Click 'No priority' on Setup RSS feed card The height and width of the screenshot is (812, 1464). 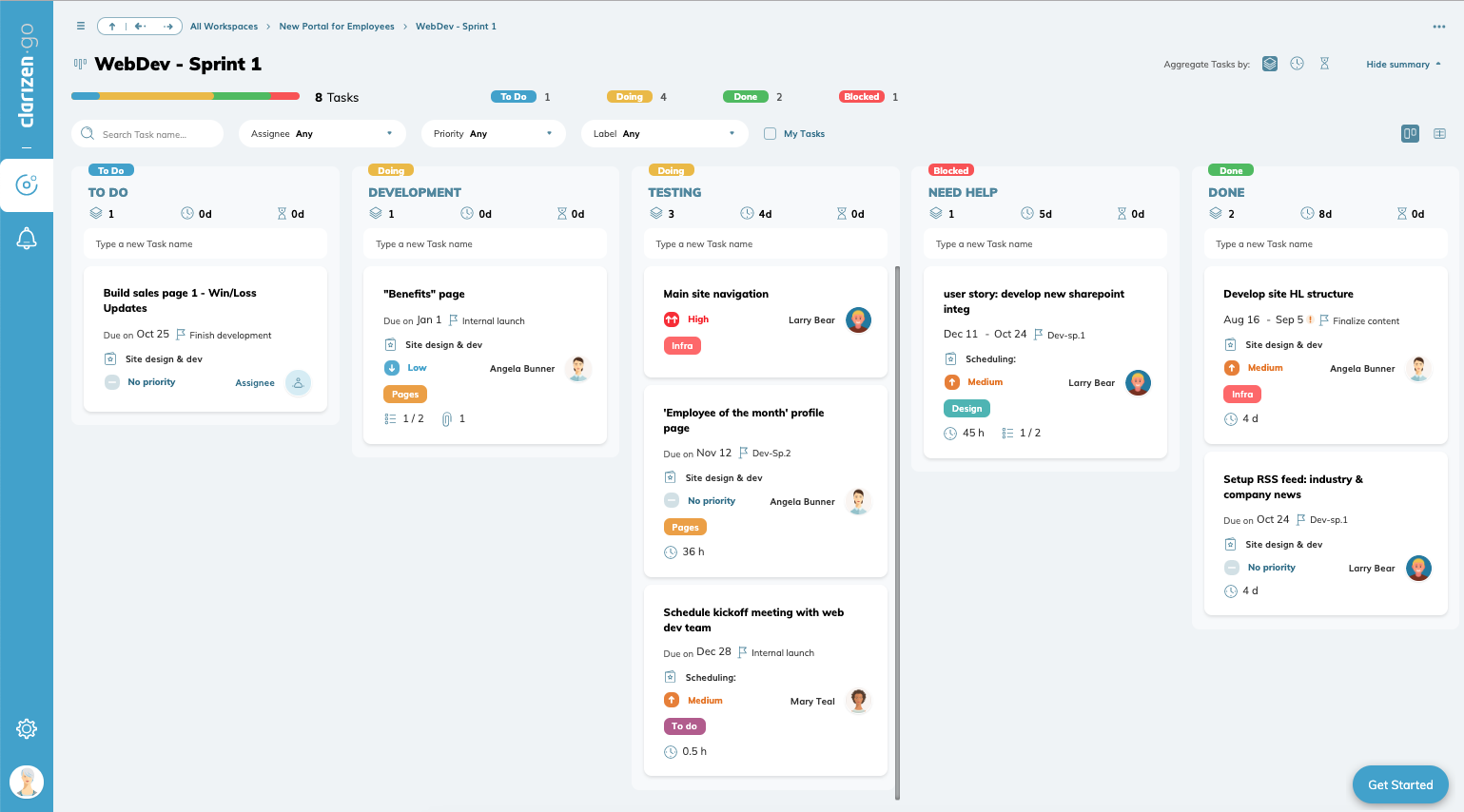click(x=1272, y=568)
